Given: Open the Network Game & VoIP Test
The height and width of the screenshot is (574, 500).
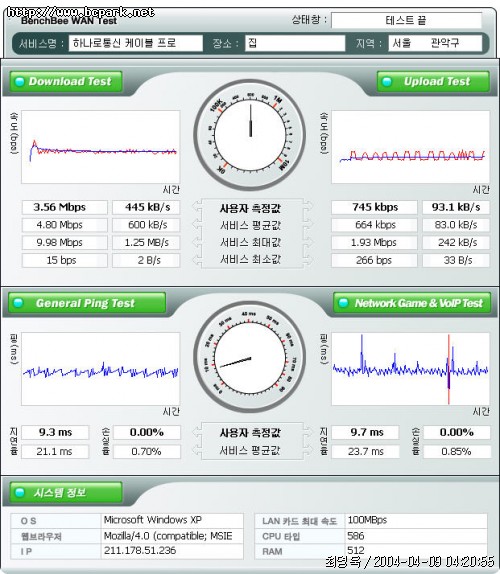Looking at the screenshot, I should [412, 303].
